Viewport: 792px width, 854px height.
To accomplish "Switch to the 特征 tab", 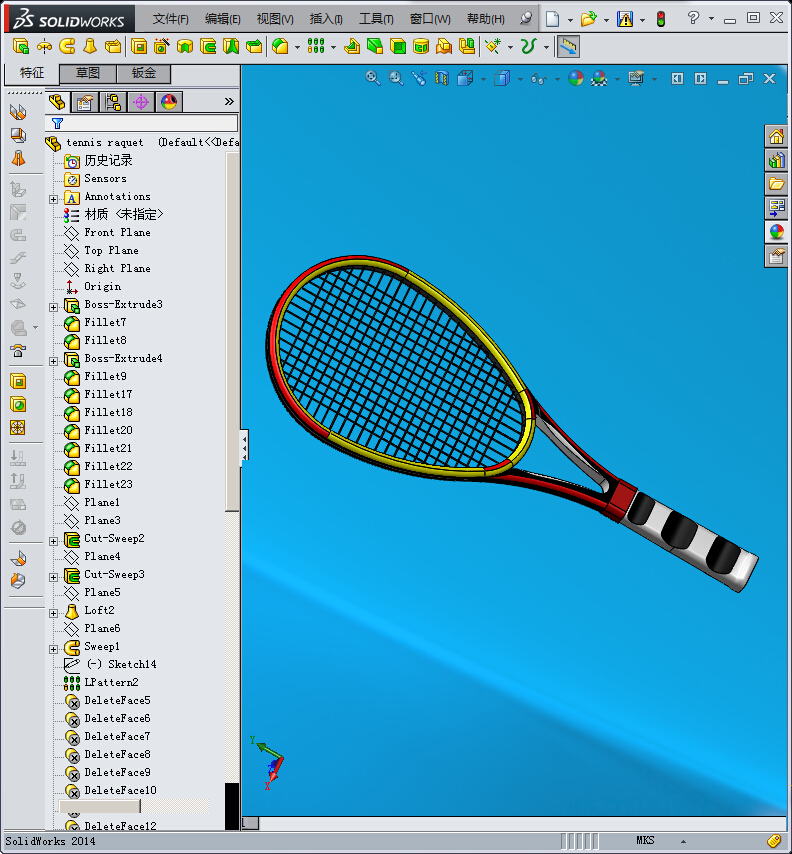I will (32, 73).
